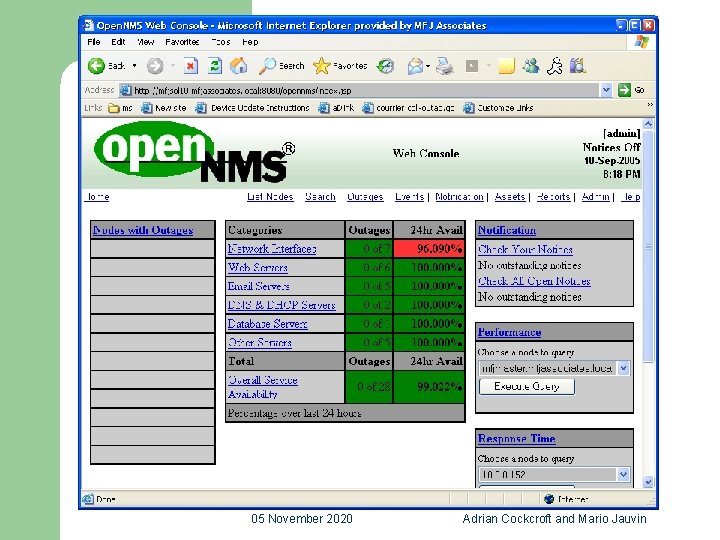Click the Refresh page icon
Screen dimensions: 720x540
pos(215,66)
